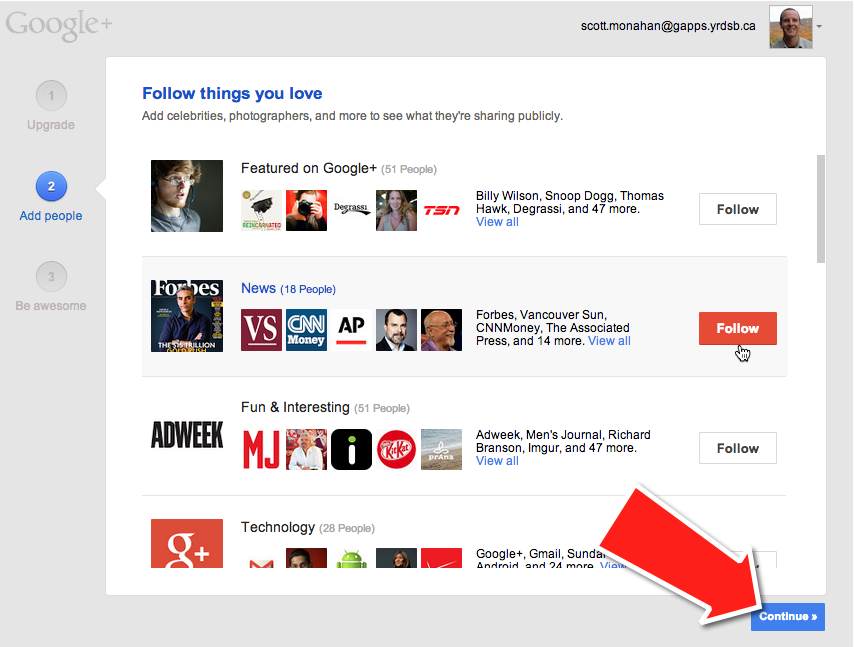854x647 pixels.
Task: Select step 1 Upgrade circle
Action: point(51,96)
